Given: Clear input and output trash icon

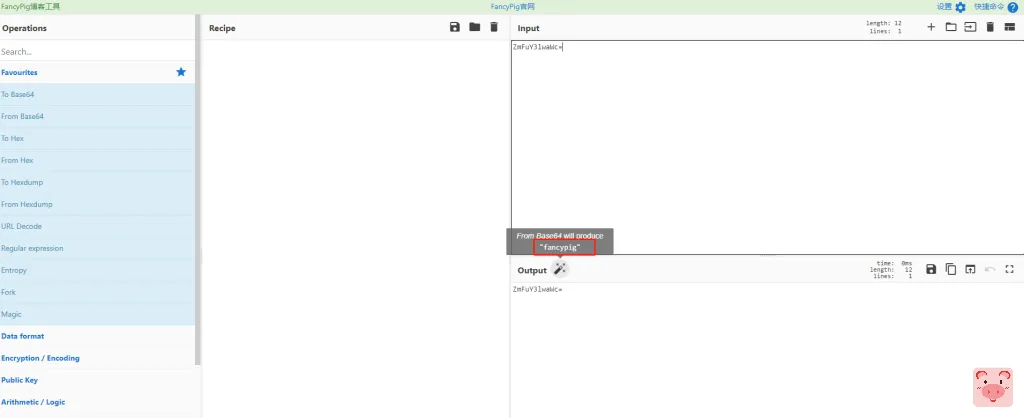Looking at the screenshot, I should pyautogui.click(x=990, y=27).
